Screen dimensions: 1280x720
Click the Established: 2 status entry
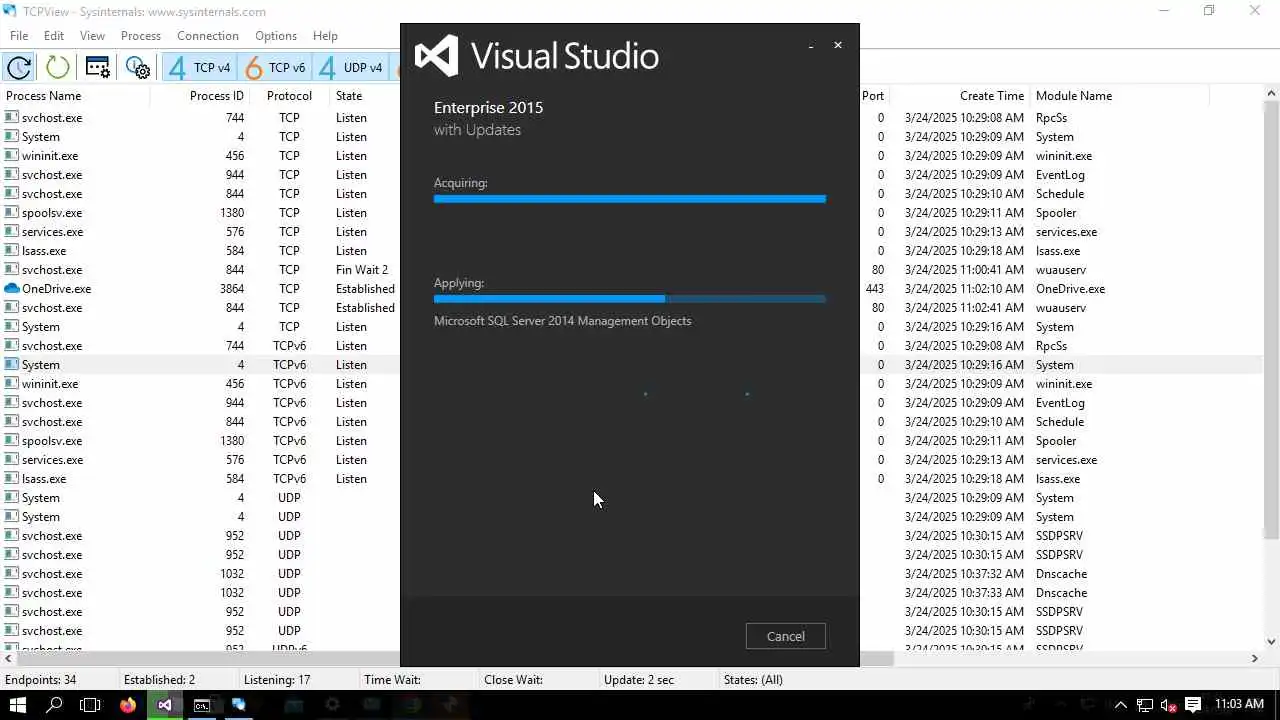pos(159,680)
